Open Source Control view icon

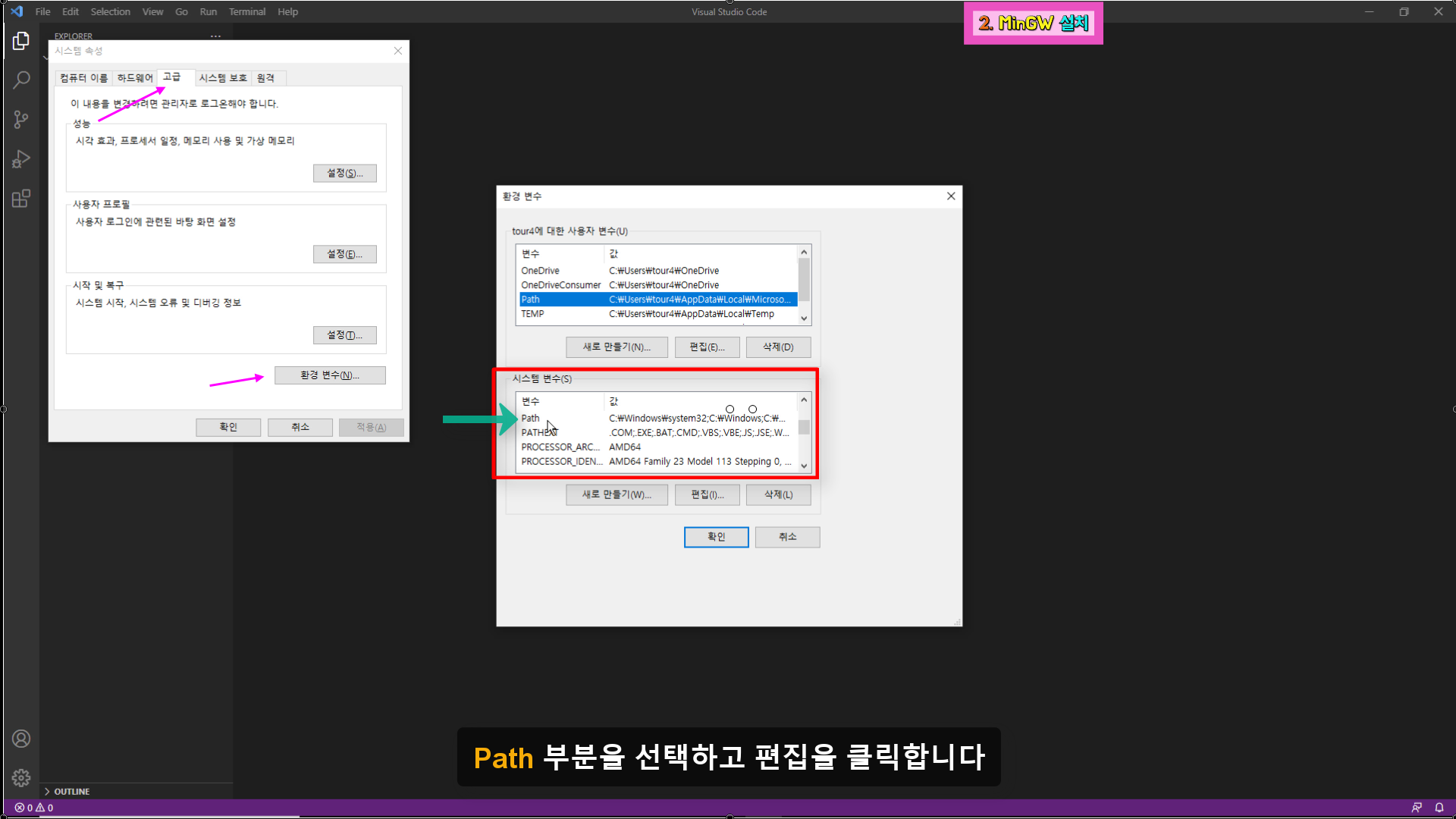coord(21,120)
